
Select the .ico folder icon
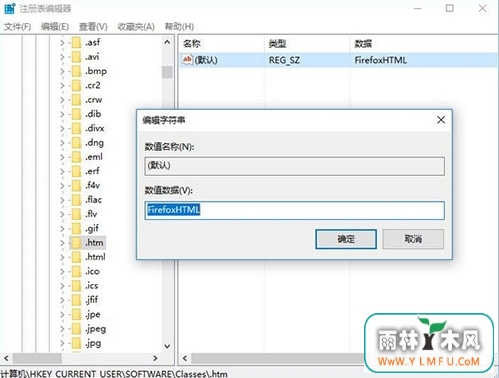point(76,272)
